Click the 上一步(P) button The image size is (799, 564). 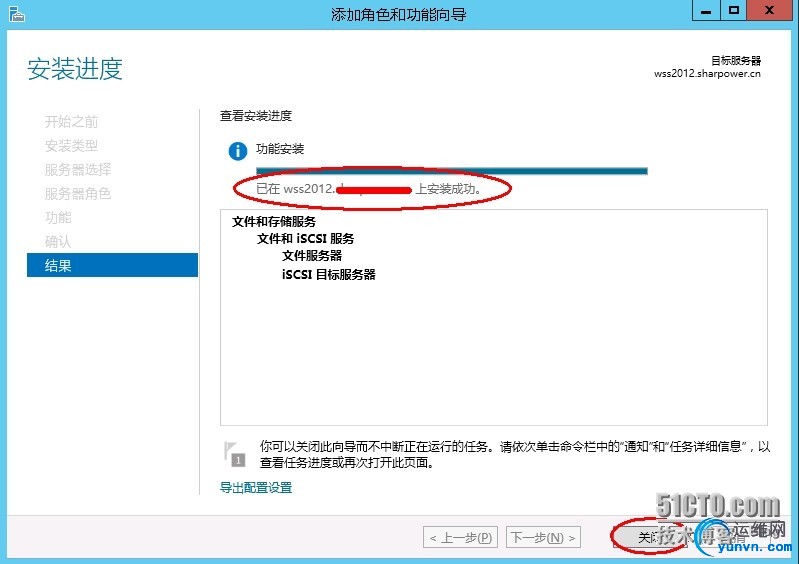(x=460, y=538)
